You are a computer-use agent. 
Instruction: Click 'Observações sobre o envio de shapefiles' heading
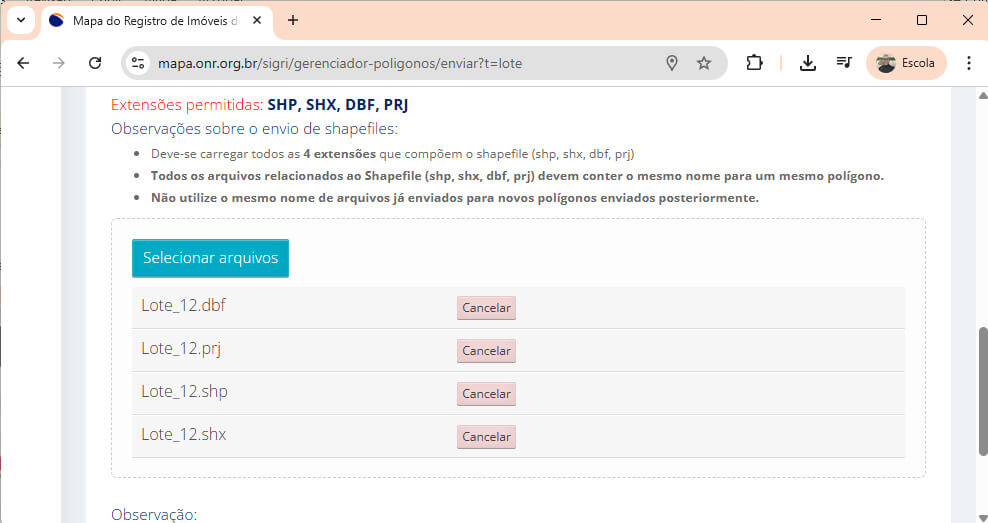click(255, 129)
